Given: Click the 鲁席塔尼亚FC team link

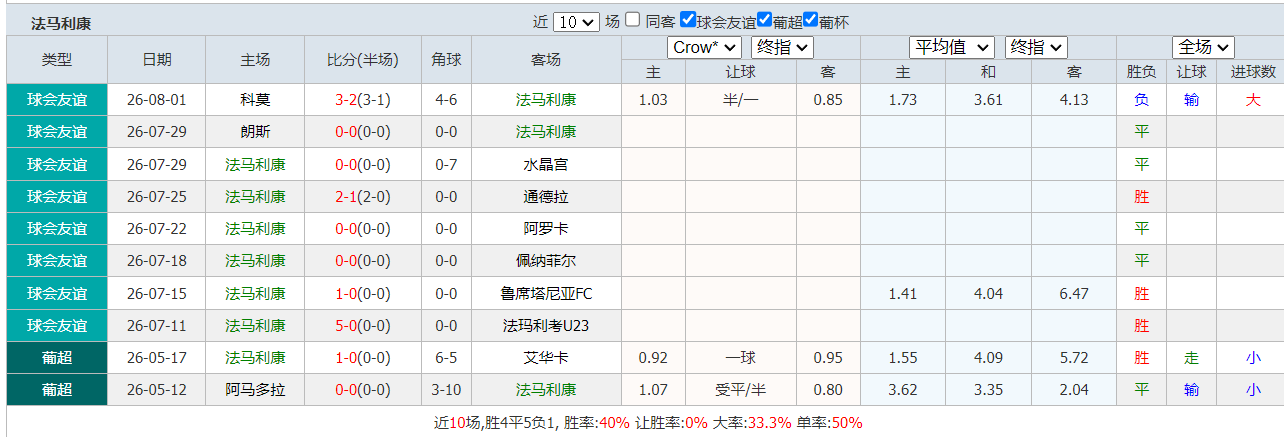Looking at the screenshot, I should point(546,293).
